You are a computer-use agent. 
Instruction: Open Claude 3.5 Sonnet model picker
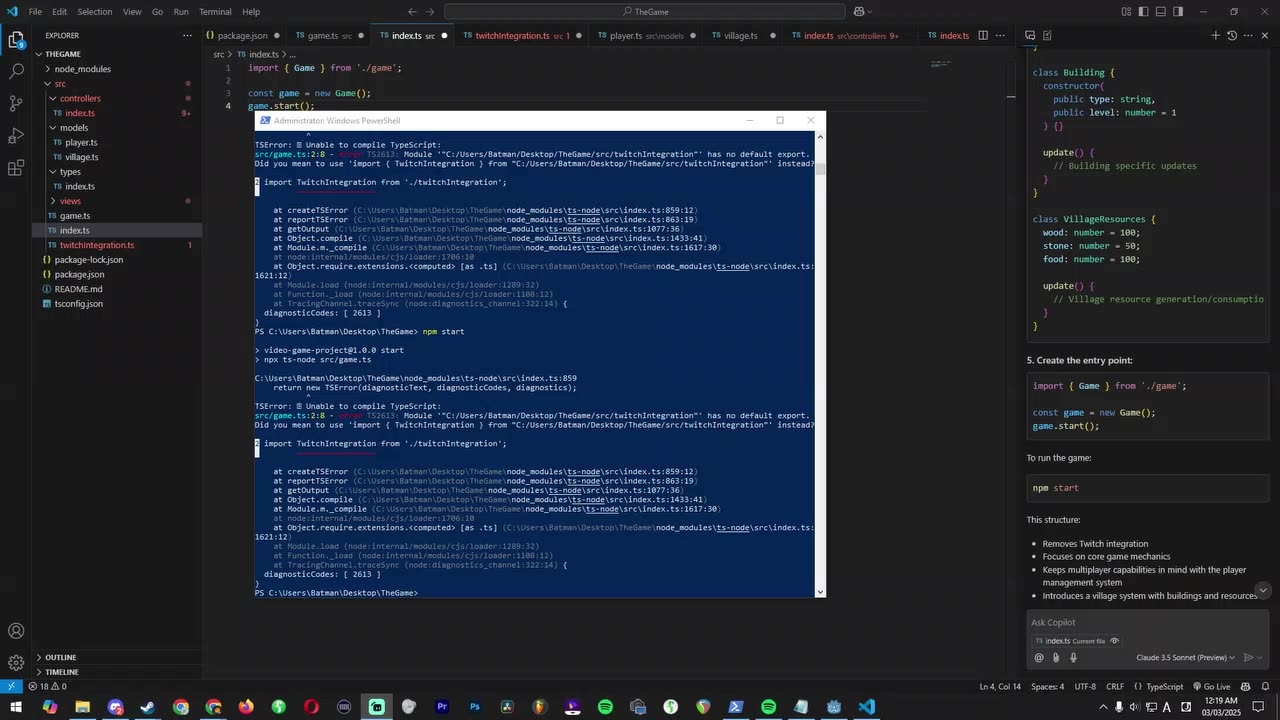point(1186,657)
